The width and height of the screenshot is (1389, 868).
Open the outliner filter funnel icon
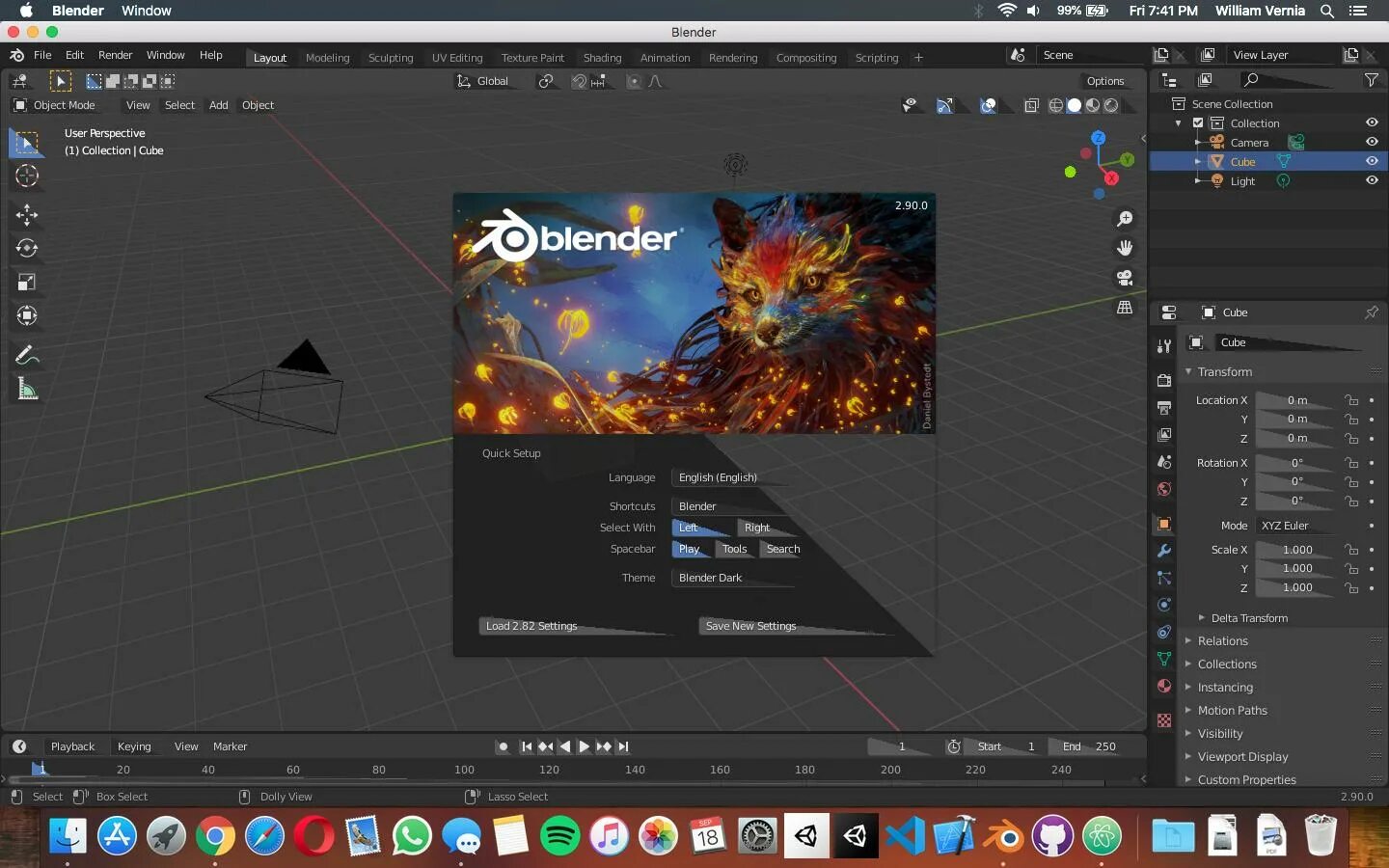(1371, 80)
